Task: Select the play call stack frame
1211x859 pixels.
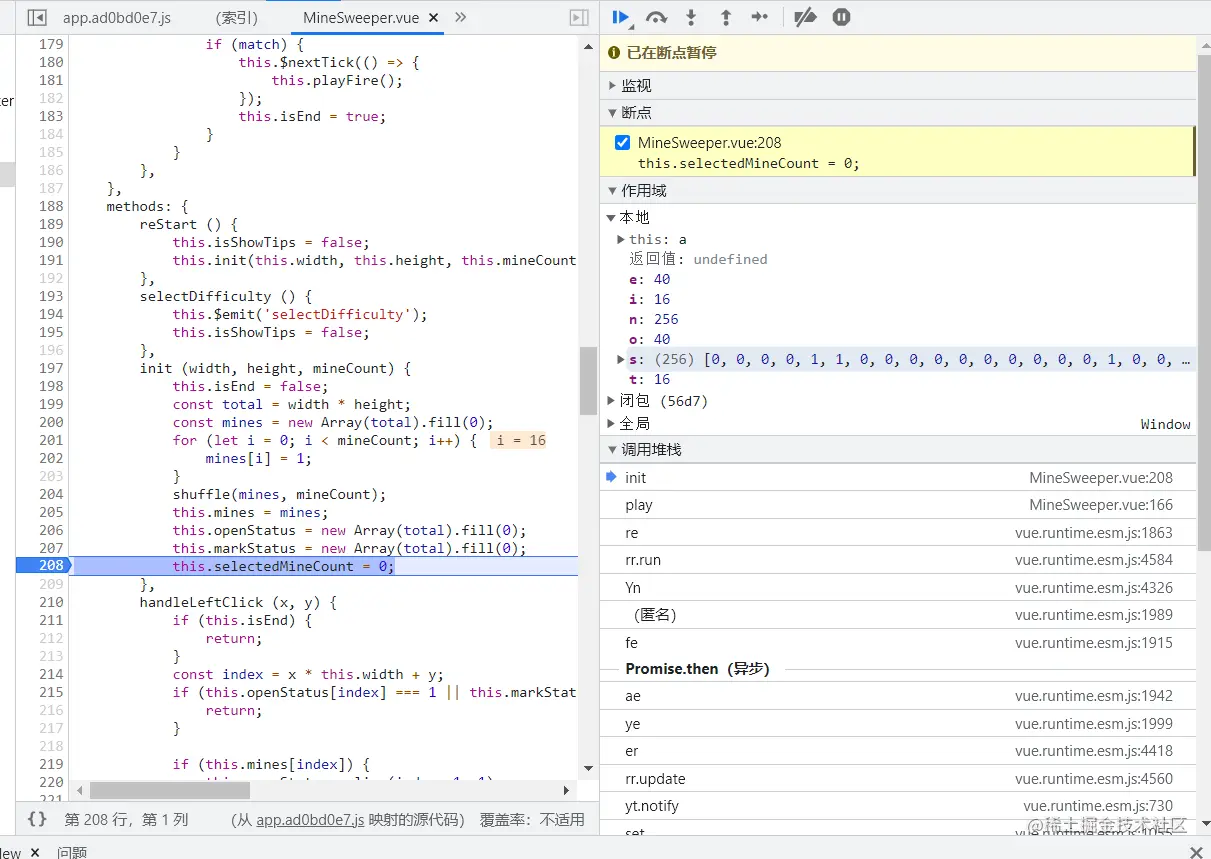Action: tap(898, 505)
